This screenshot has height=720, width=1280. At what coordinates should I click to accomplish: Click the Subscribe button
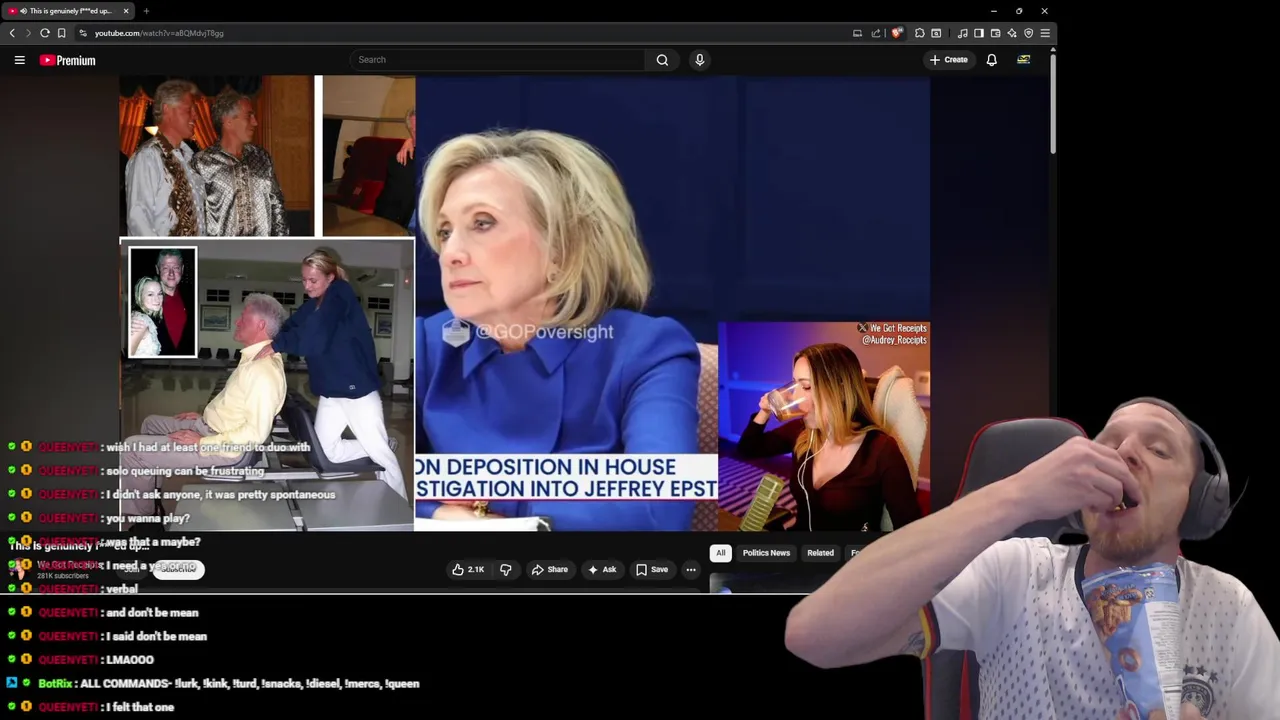click(x=178, y=569)
